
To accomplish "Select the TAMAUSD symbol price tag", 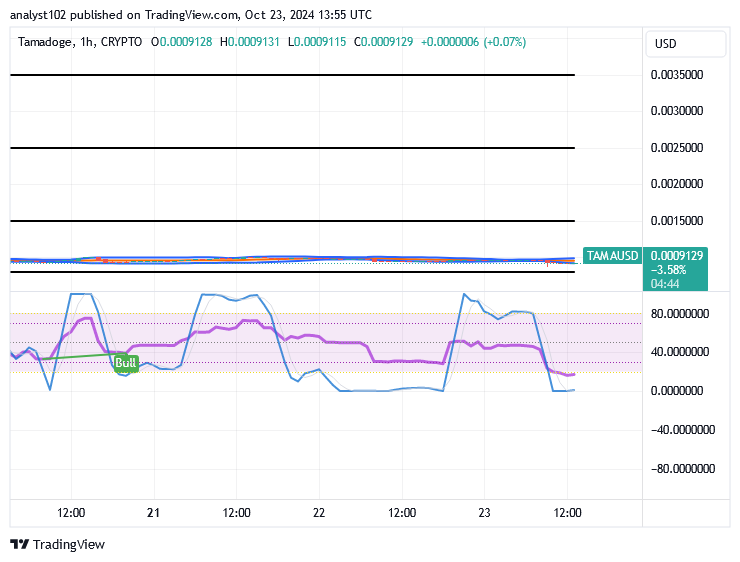I will (611, 256).
